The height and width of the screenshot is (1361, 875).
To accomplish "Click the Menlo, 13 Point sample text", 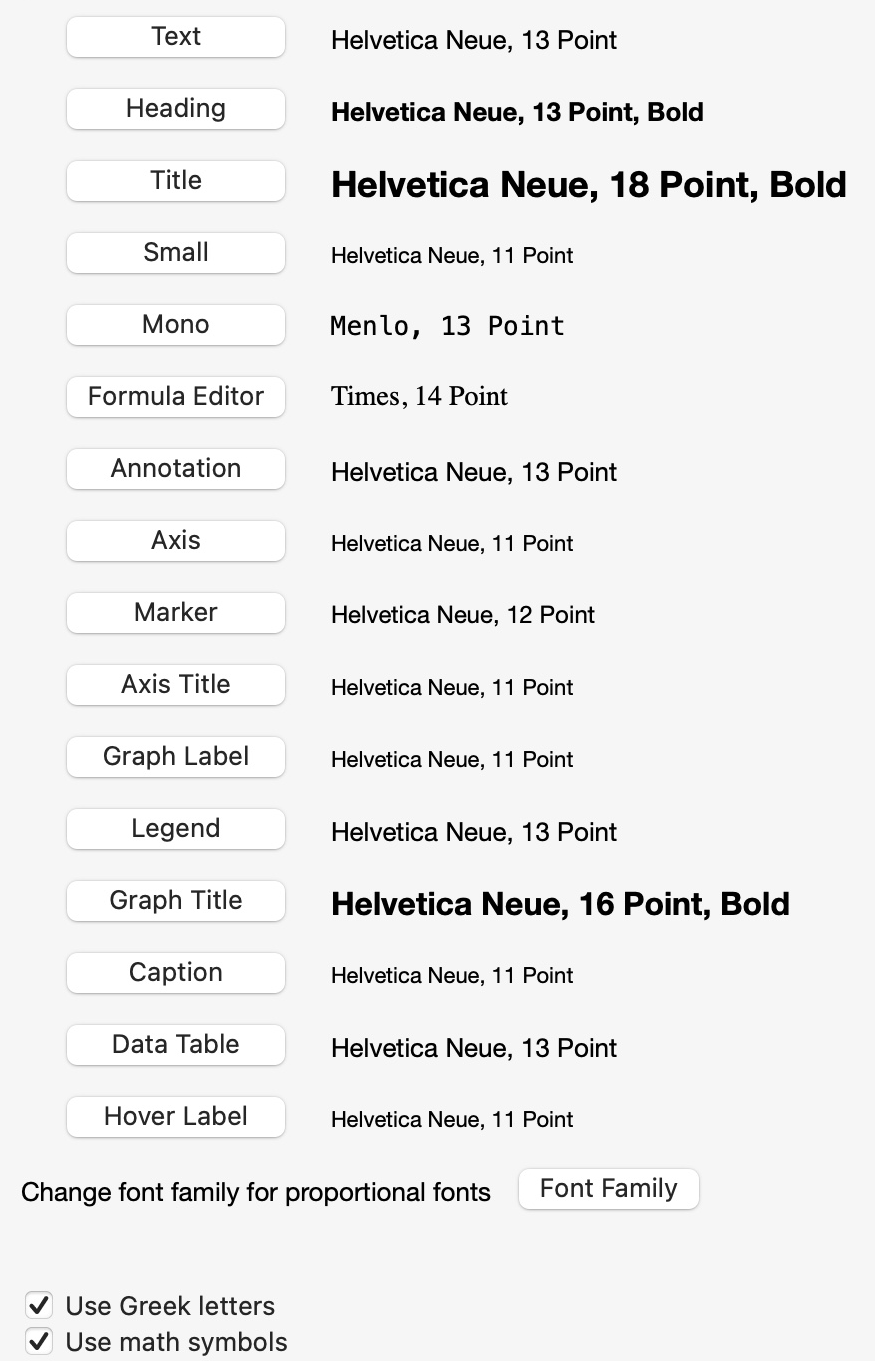I will coord(447,326).
